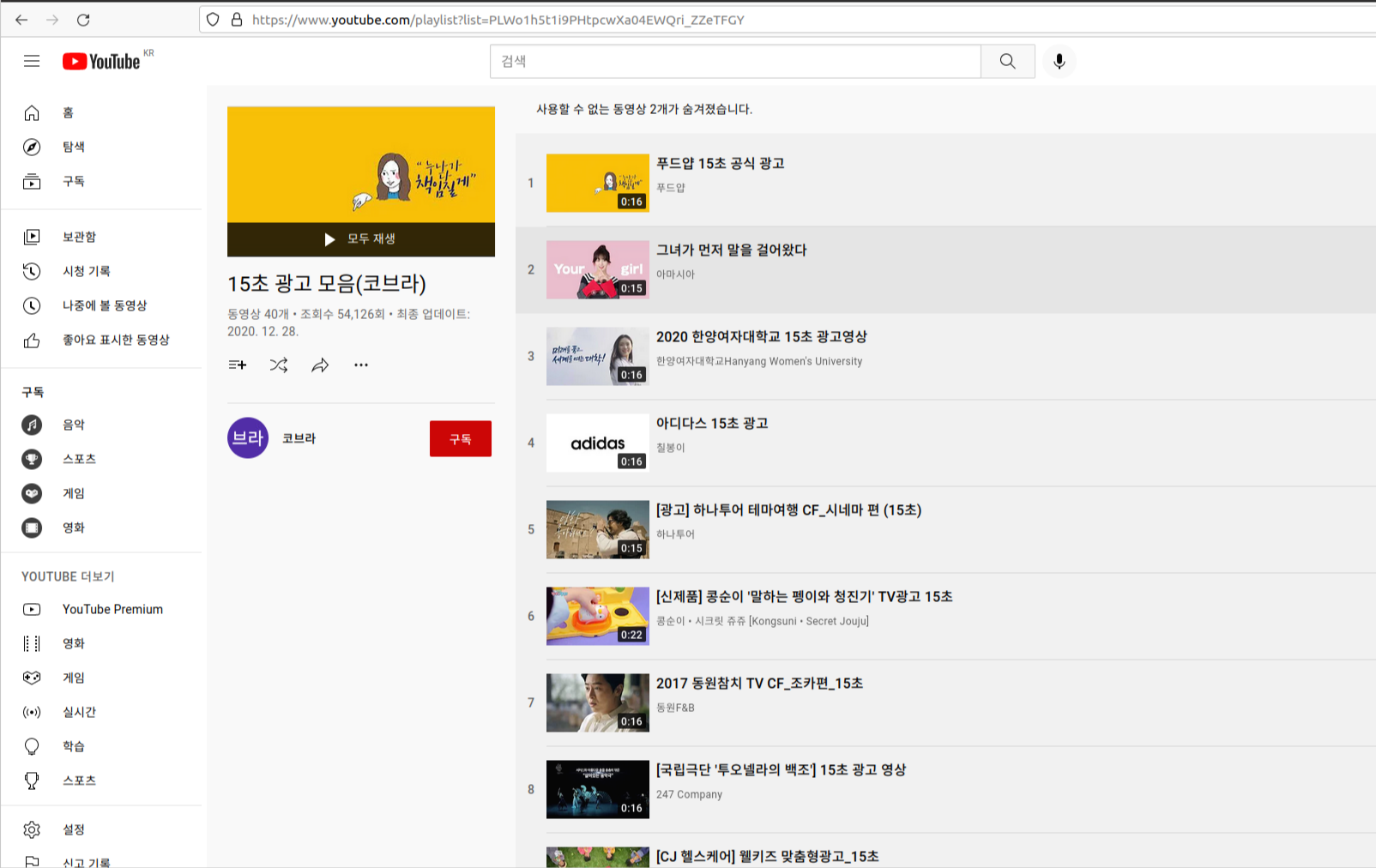This screenshot has width=1376, height=868.
Task: Open the 칠봉이 channel link
Action: pyautogui.click(x=671, y=448)
